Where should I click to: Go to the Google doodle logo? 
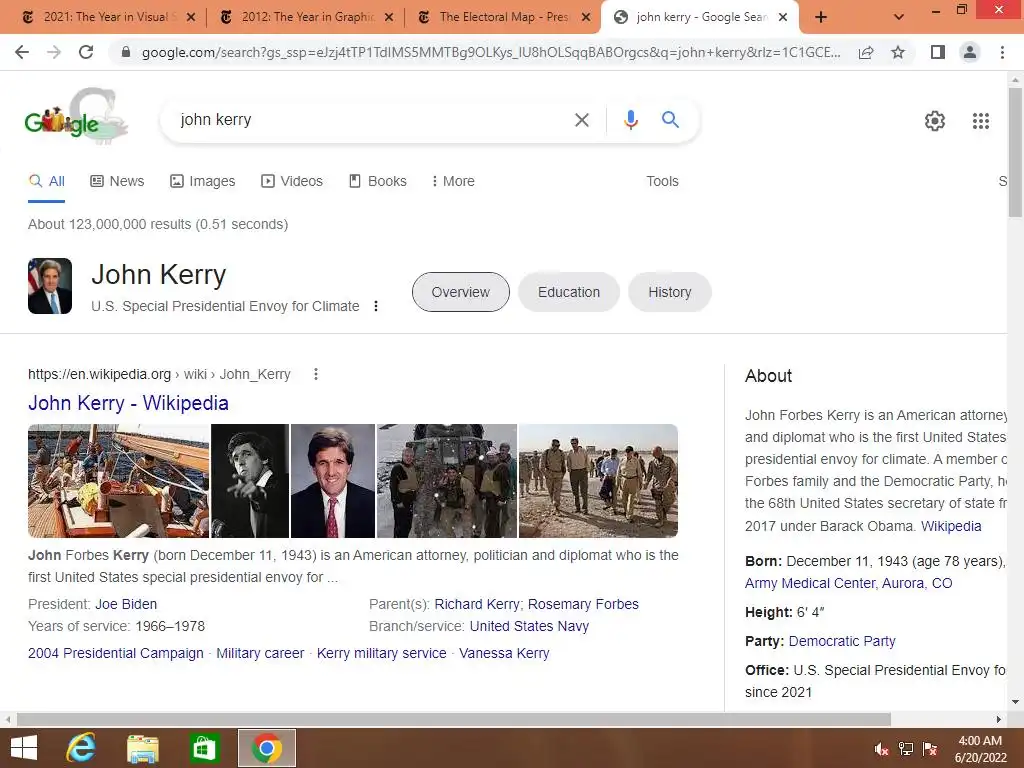tap(76, 116)
